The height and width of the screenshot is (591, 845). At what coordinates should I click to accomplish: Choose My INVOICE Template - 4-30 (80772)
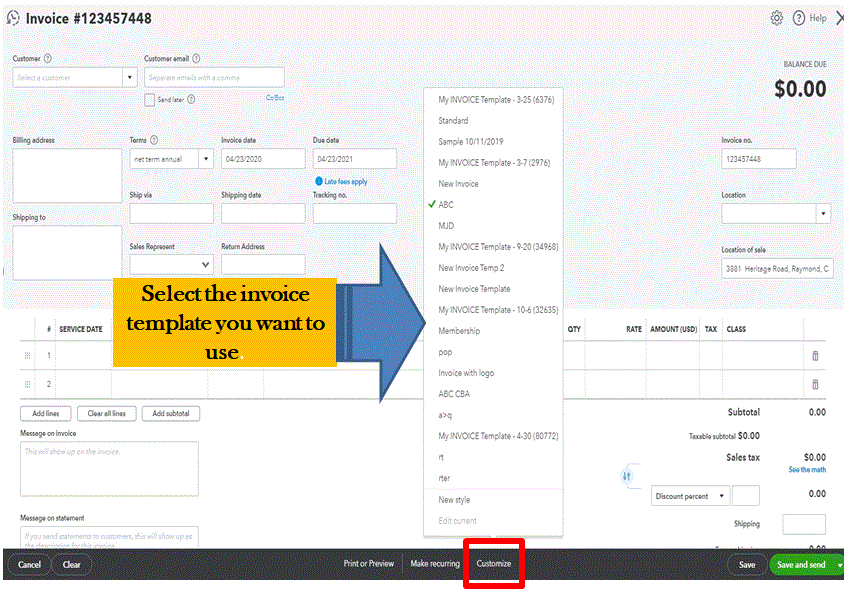click(498, 436)
